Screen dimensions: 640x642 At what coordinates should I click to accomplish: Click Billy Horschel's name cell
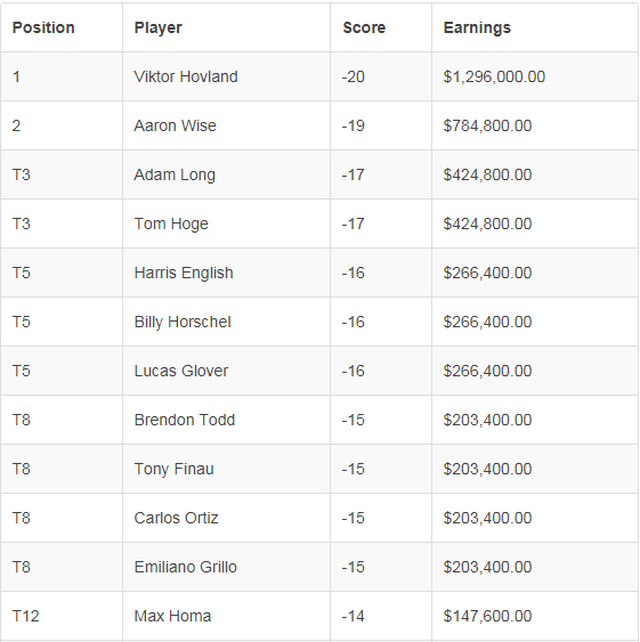183,322
